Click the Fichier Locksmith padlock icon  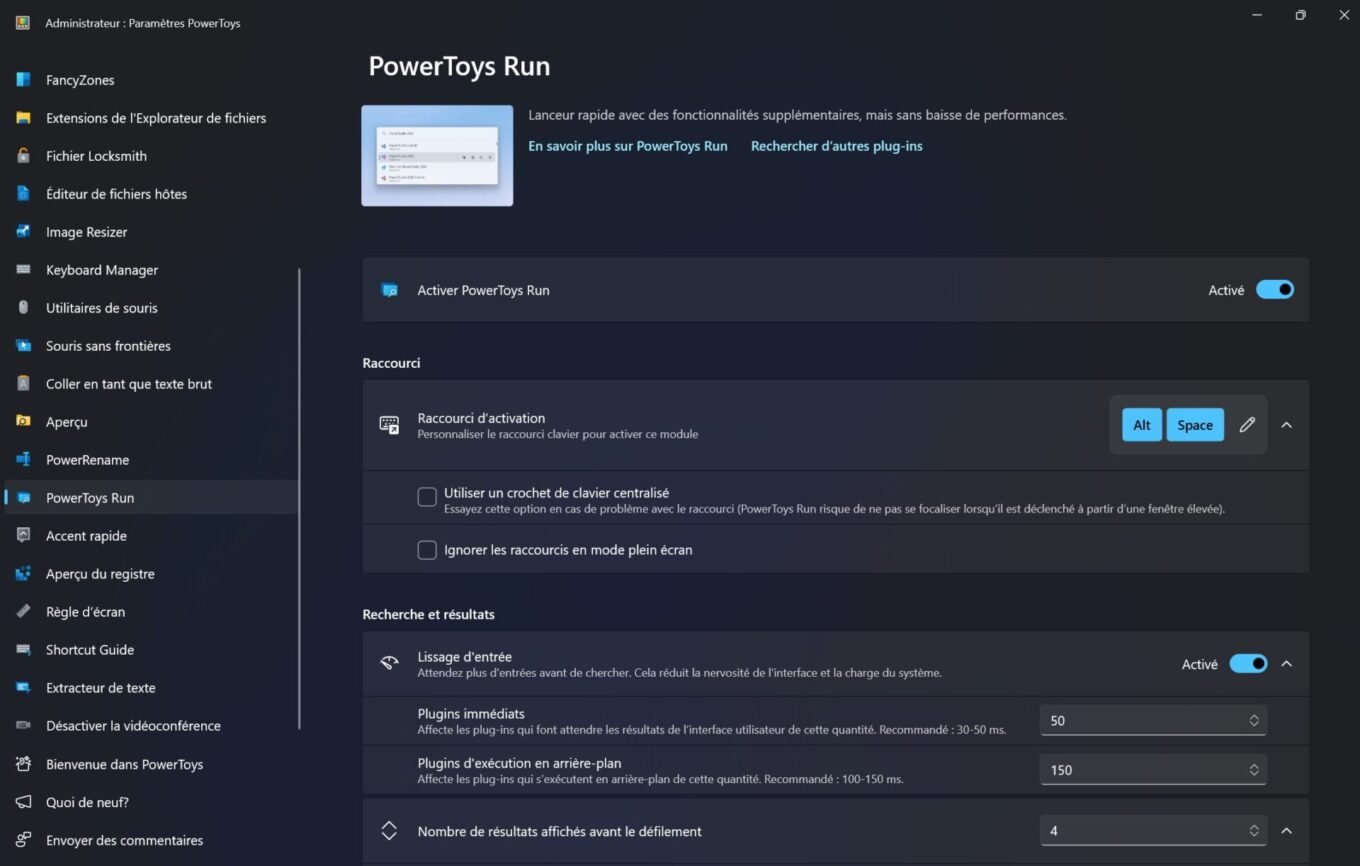(x=23, y=156)
